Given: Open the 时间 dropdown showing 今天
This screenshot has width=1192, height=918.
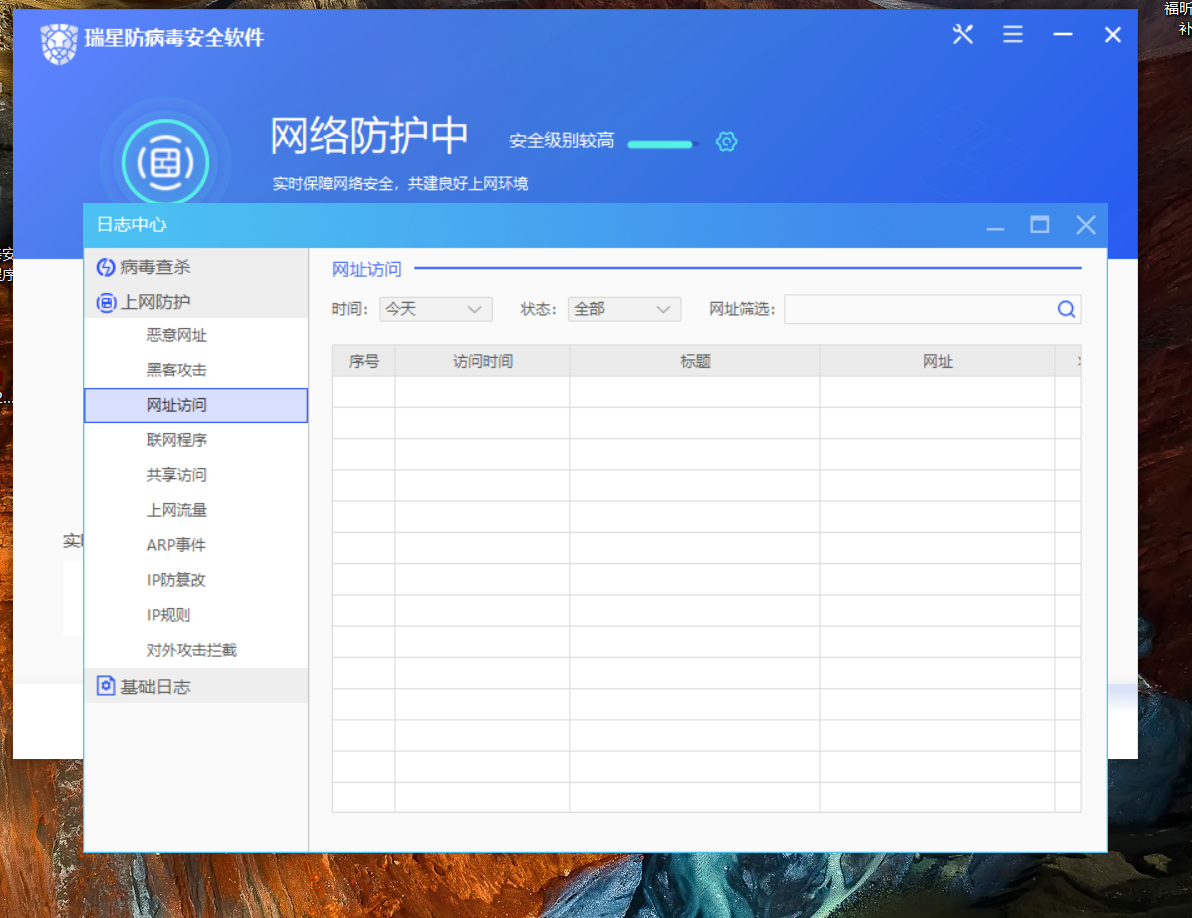Looking at the screenshot, I should click(x=436, y=309).
